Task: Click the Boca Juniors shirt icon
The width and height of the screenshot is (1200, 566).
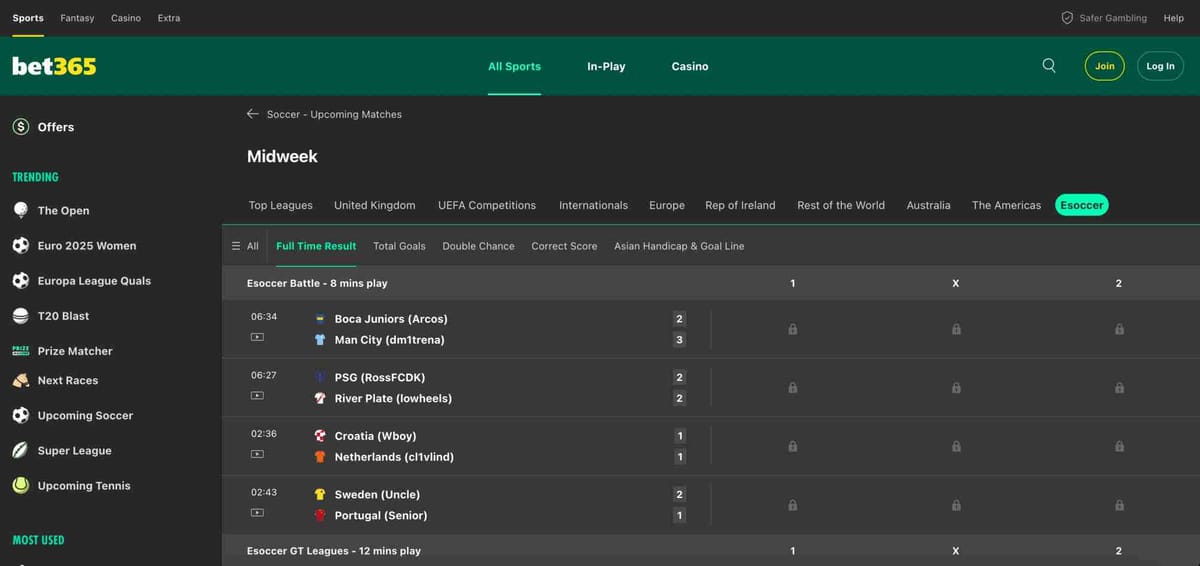Action: pos(320,319)
